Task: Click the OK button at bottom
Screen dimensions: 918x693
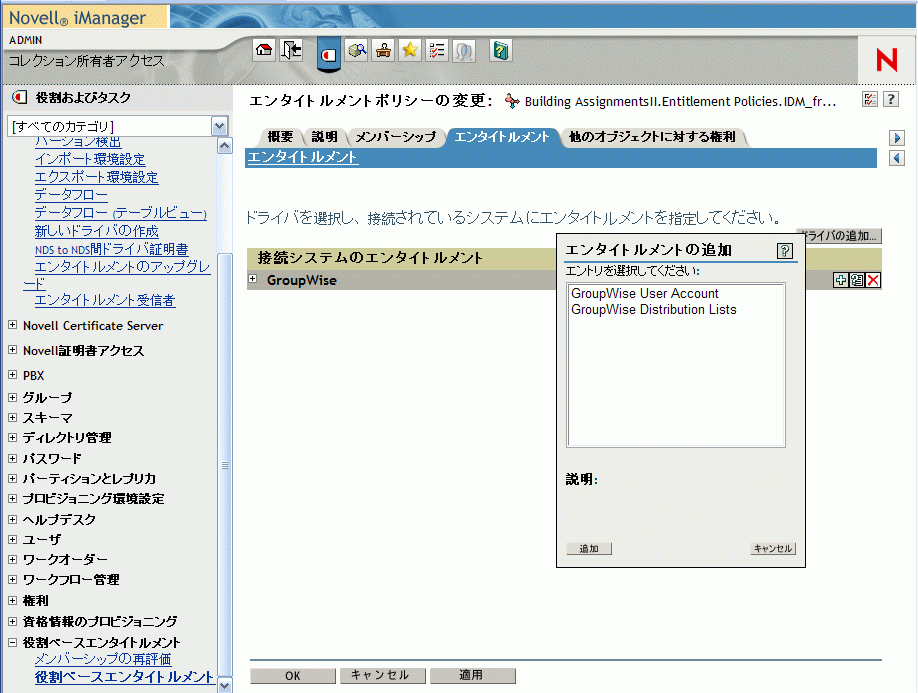Action: click(293, 675)
